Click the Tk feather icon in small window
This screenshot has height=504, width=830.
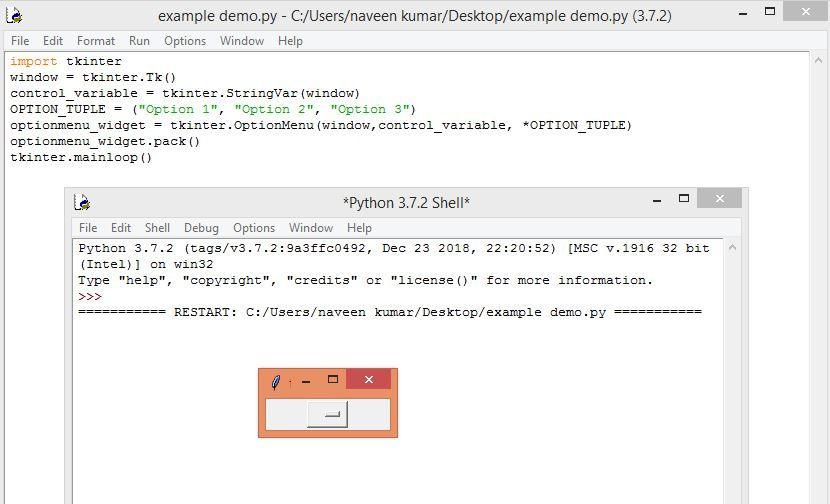pyautogui.click(x=275, y=382)
